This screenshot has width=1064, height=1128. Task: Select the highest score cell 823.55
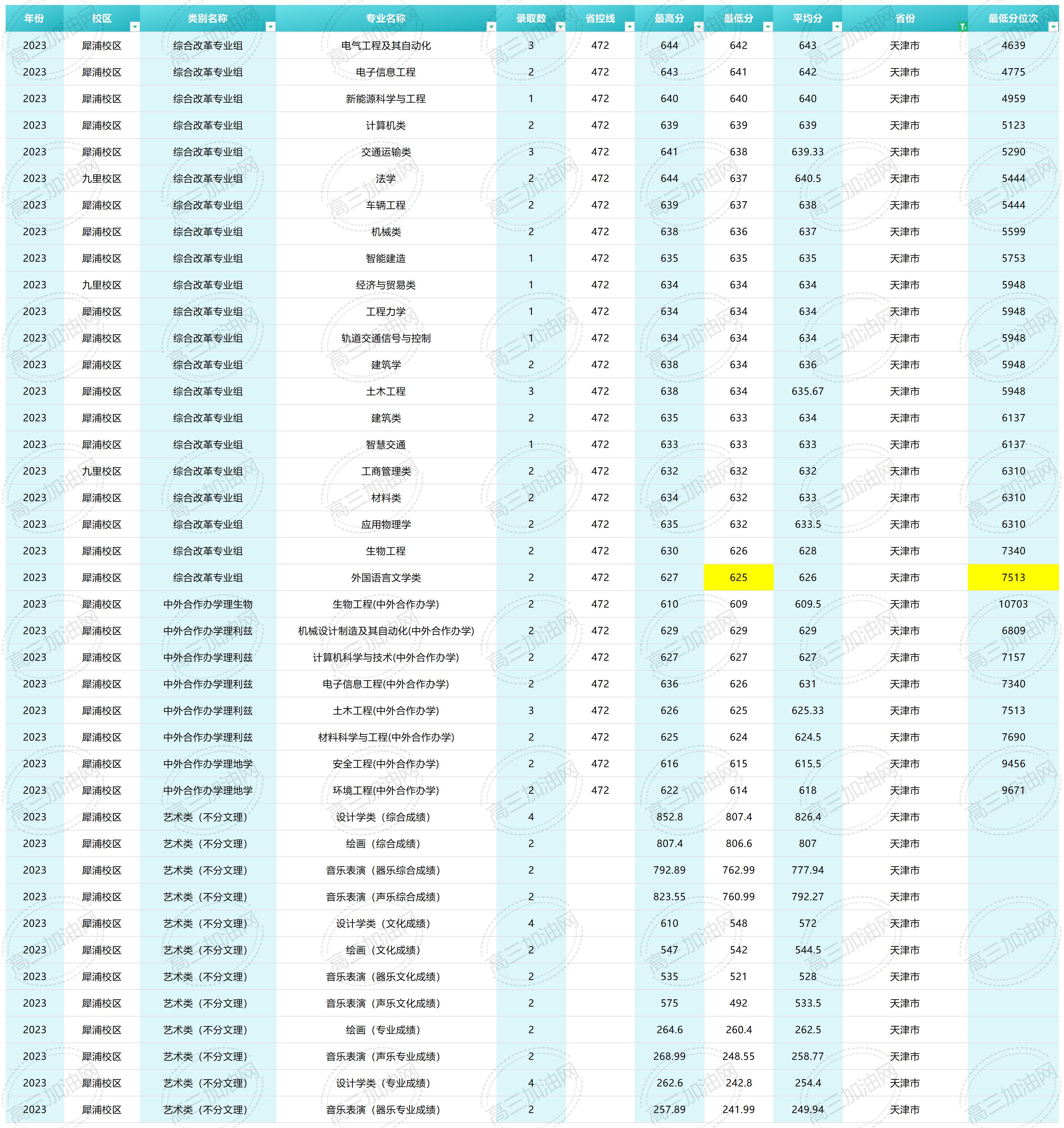pos(670,897)
